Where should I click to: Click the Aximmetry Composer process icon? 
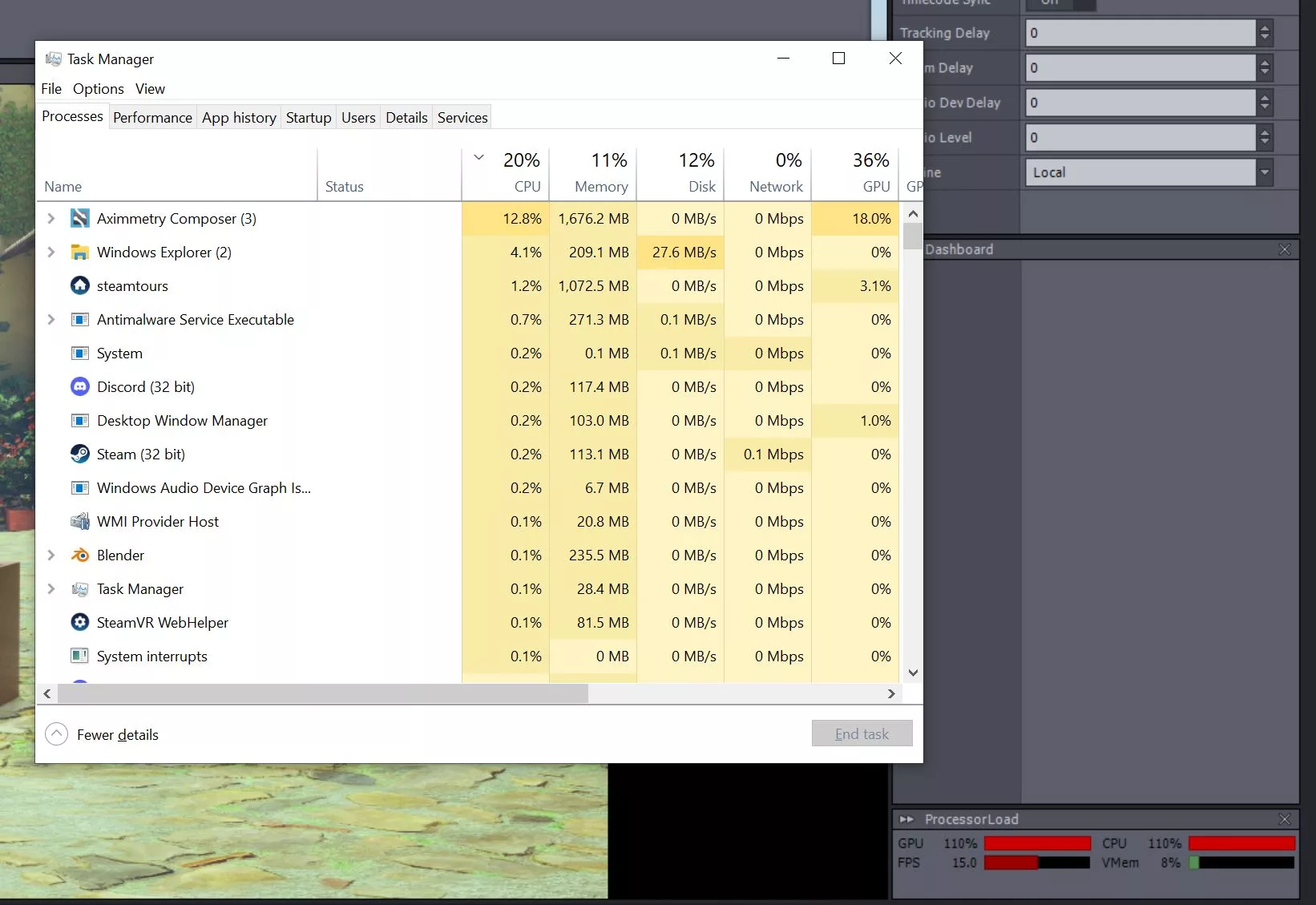pyautogui.click(x=80, y=218)
